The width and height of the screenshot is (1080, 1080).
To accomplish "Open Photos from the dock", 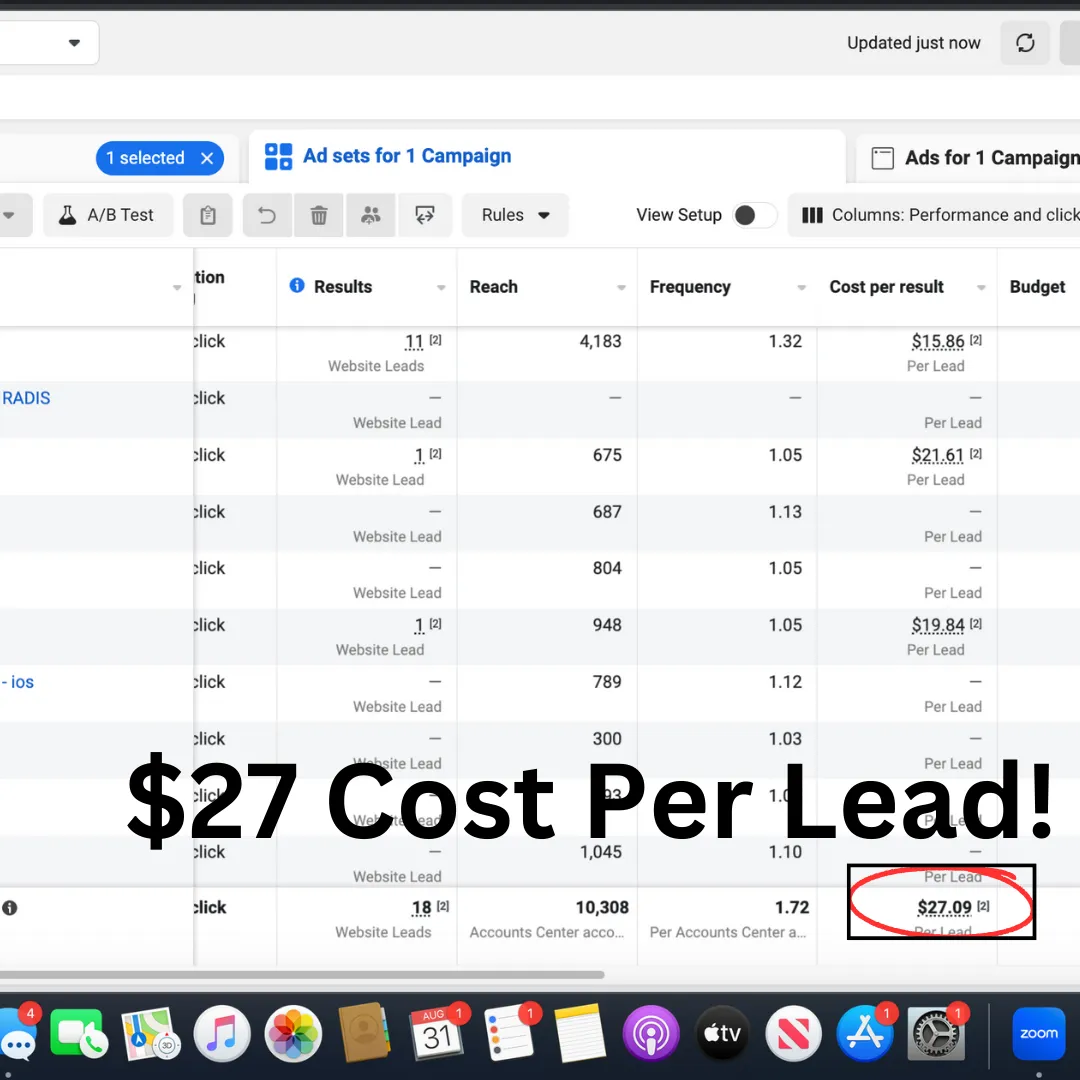I will pos(293,1034).
